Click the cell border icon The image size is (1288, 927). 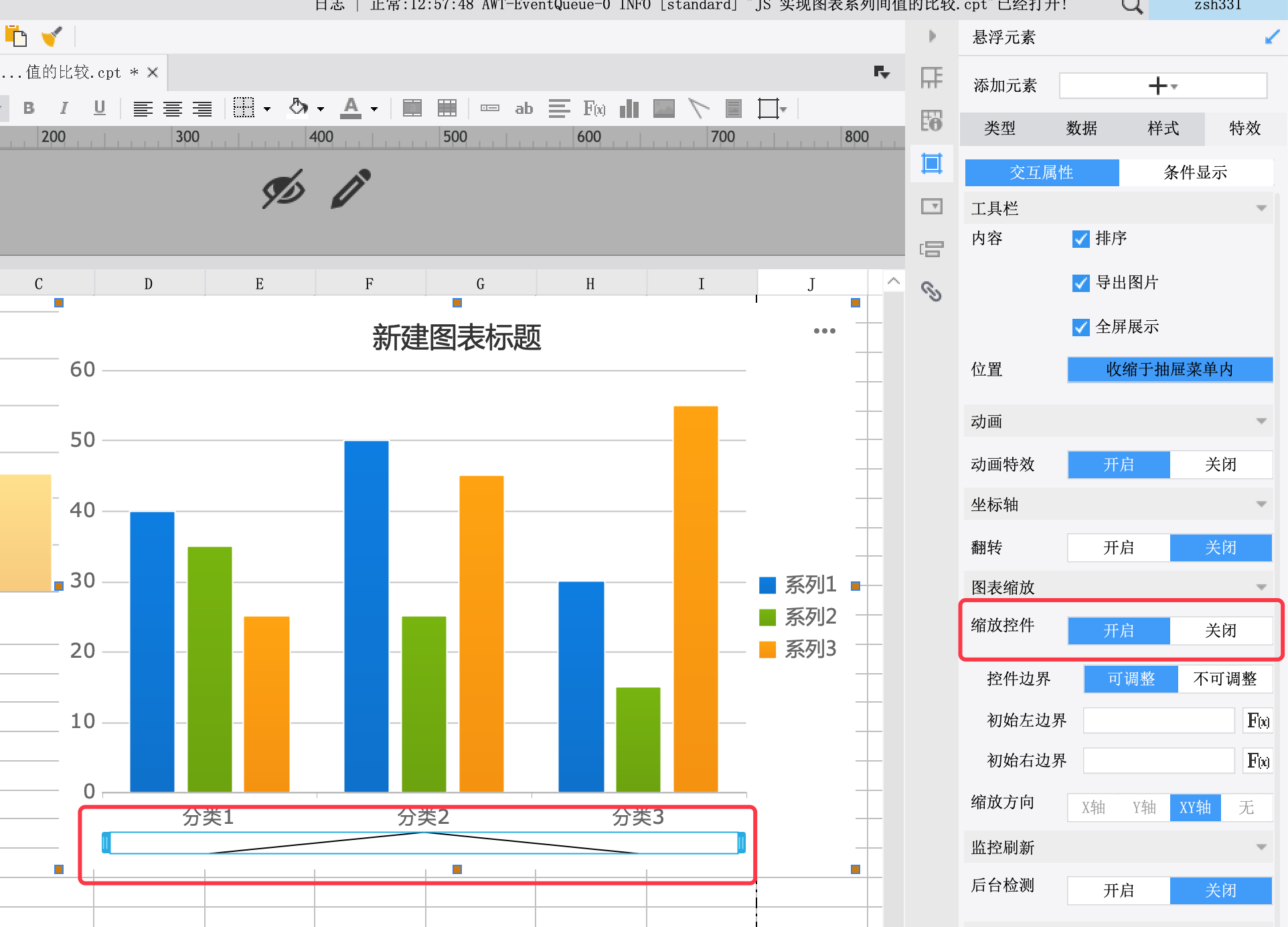click(x=244, y=108)
